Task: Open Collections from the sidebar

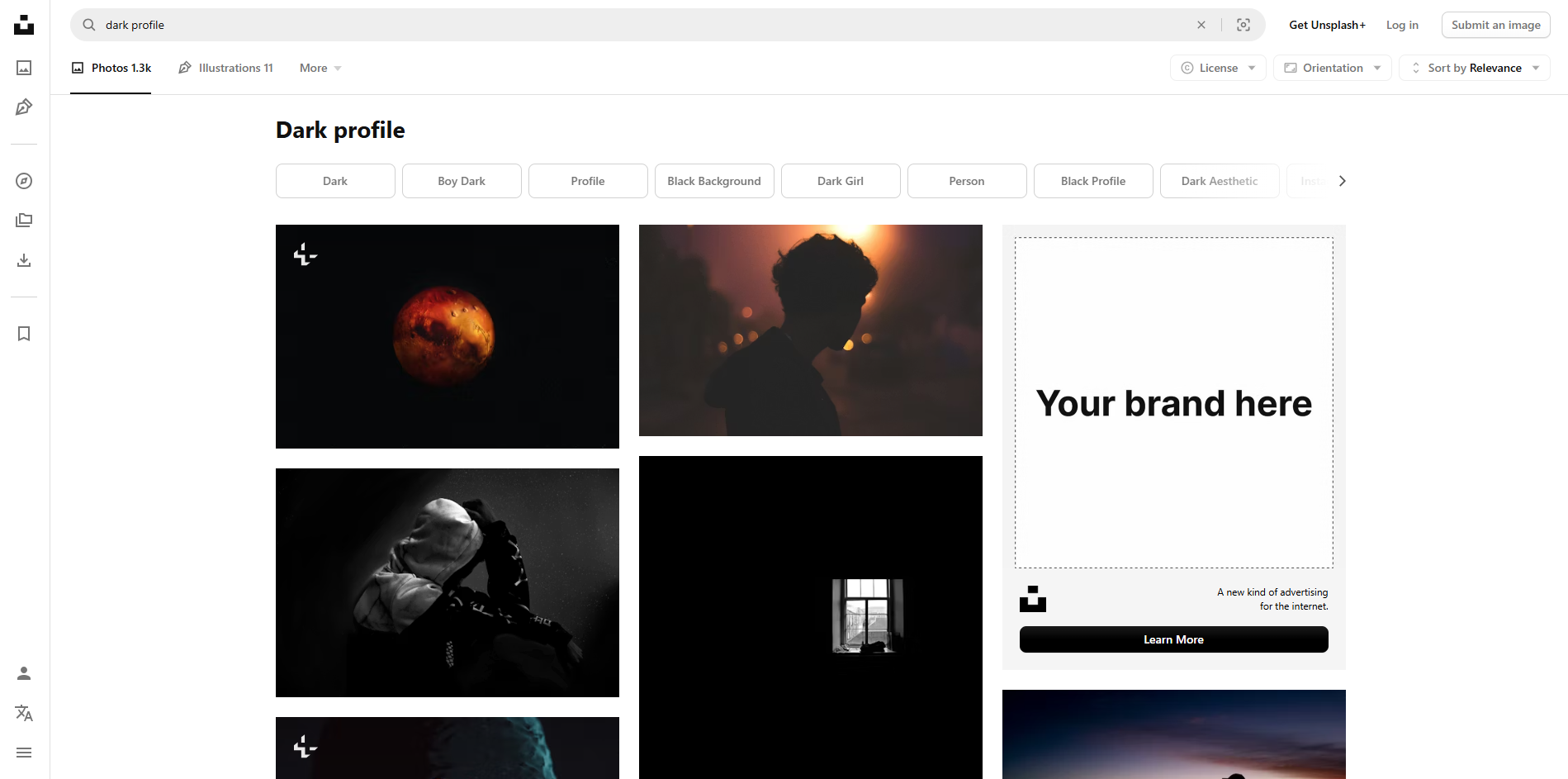Action: [x=24, y=221]
